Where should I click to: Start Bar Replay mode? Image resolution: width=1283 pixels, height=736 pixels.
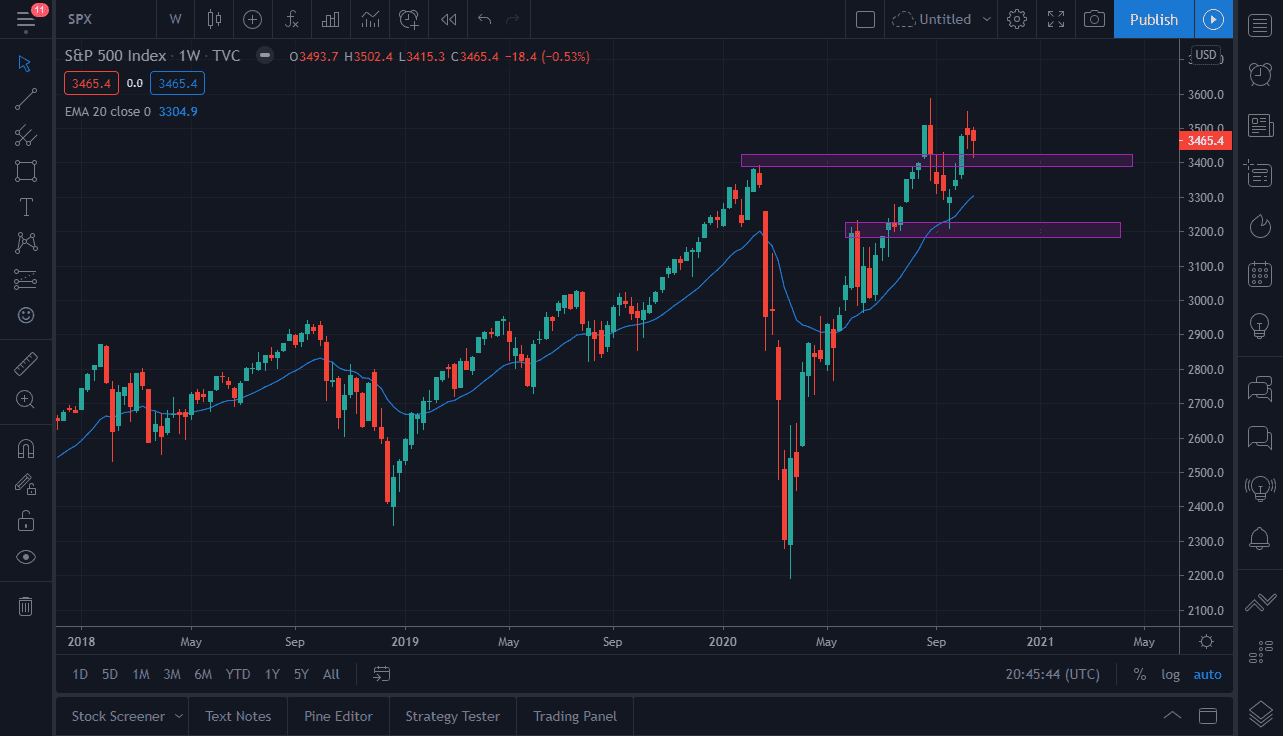pyautogui.click(x=447, y=19)
